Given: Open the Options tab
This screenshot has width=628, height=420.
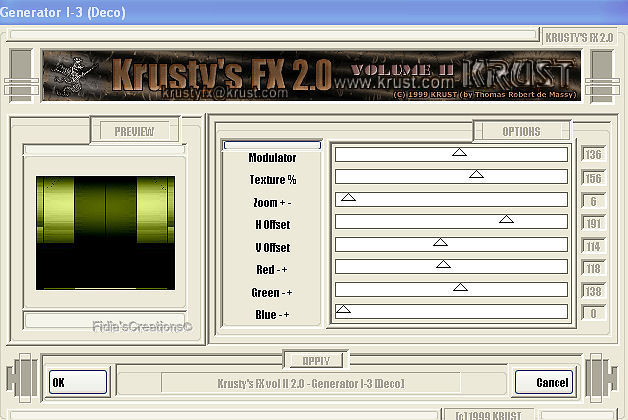Looking at the screenshot, I should point(521,131).
